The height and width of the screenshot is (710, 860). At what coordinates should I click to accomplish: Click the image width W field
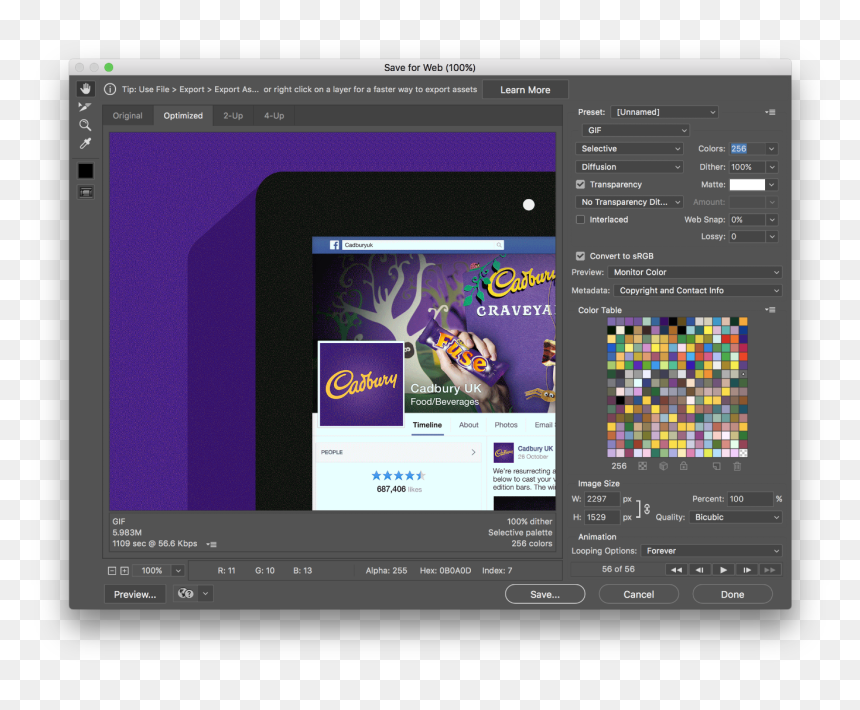[601, 499]
